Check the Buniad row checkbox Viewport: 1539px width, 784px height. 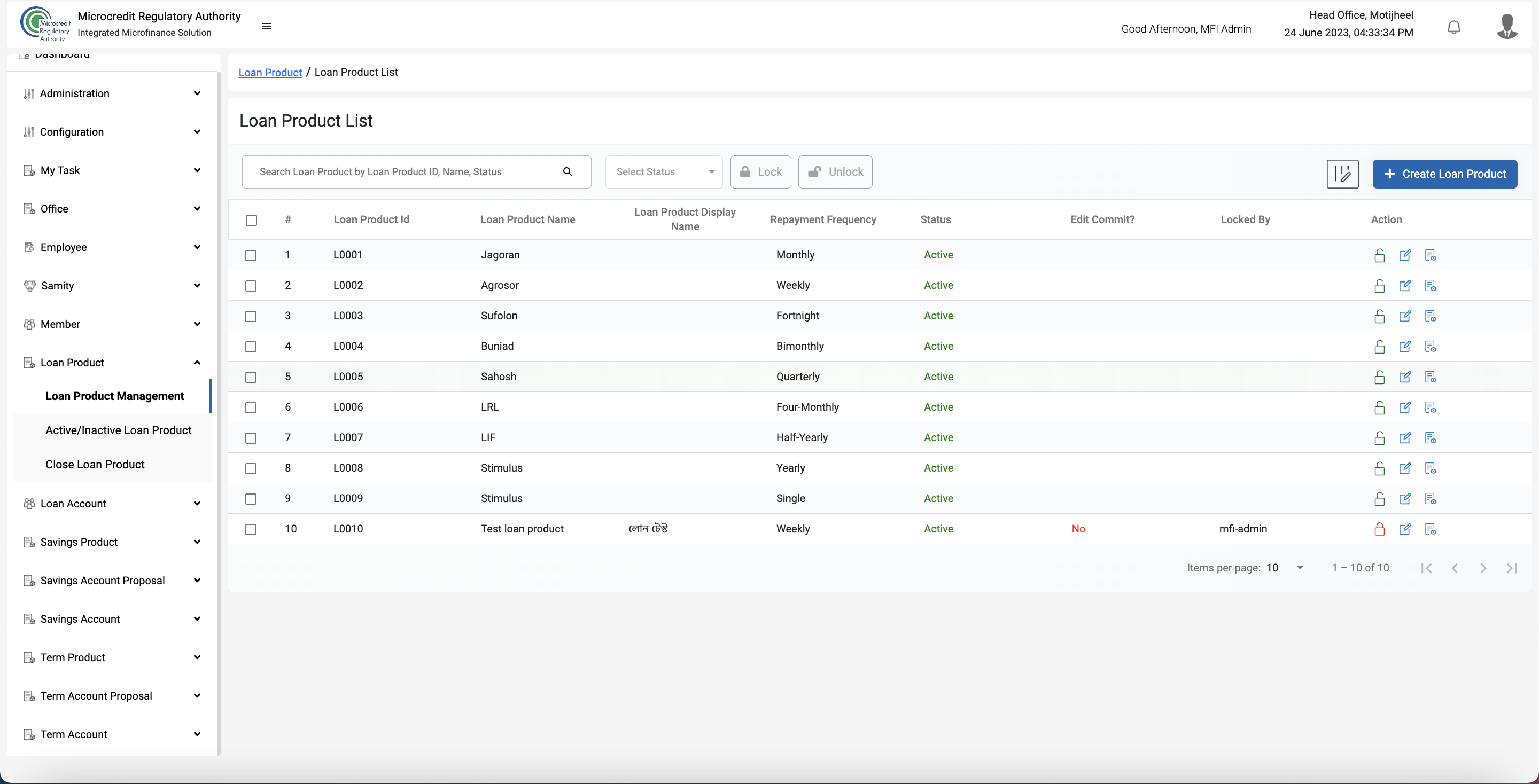point(251,346)
